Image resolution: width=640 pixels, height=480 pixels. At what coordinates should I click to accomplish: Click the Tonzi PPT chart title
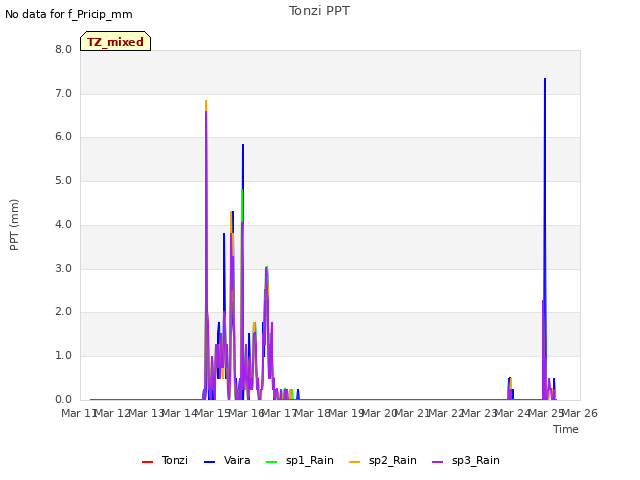pyautogui.click(x=319, y=11)
